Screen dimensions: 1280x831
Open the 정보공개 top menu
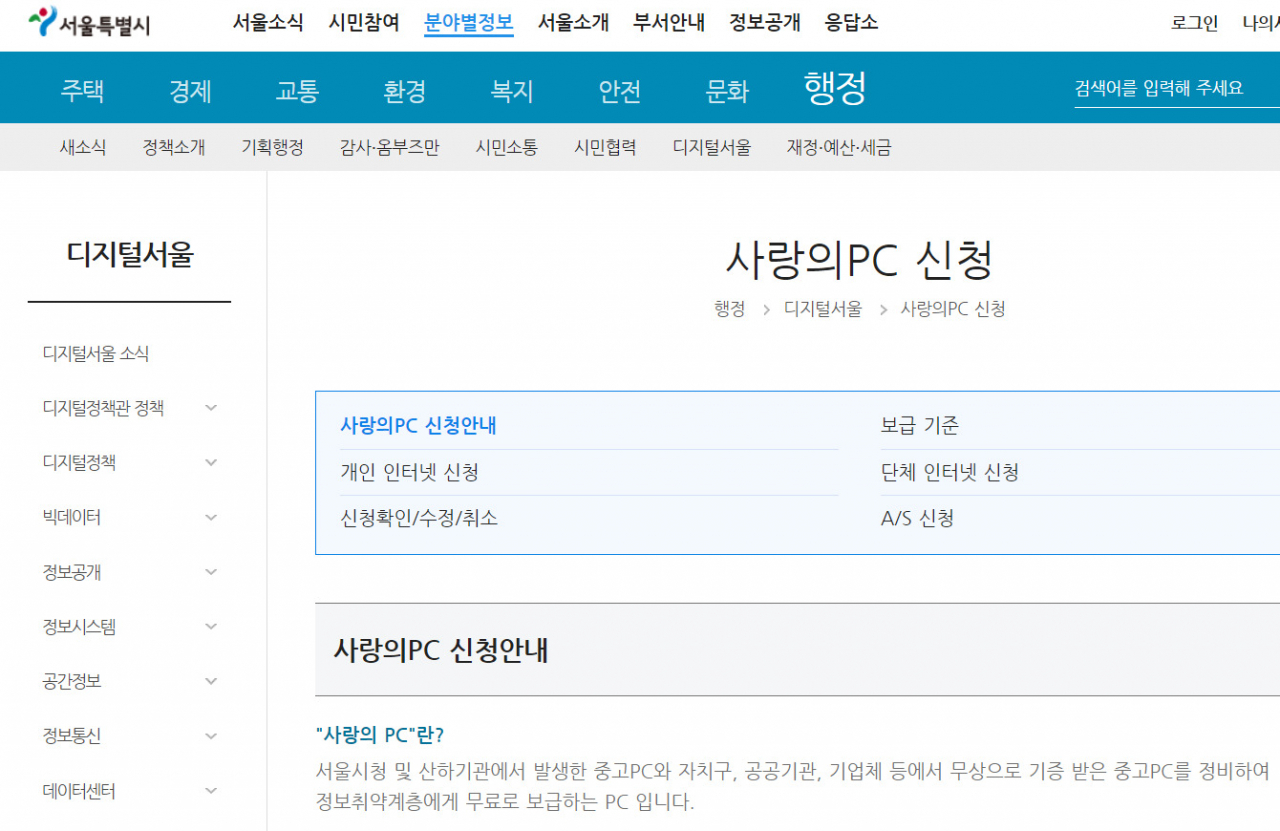[765, 23]
